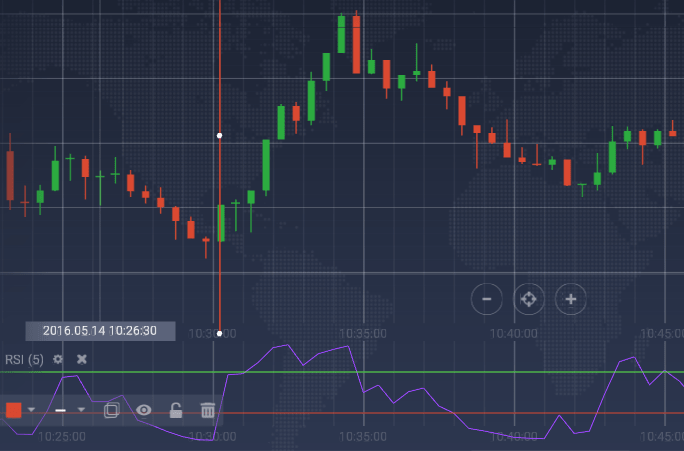Click the 2016.05.14 10:26:30 timestamp label

coord(100,331)
